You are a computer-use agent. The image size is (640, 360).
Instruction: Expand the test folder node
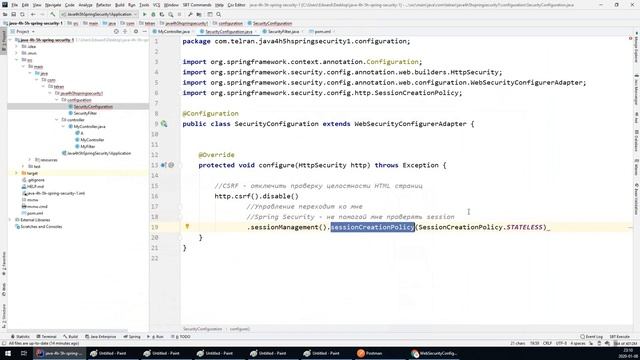point(23,166)
